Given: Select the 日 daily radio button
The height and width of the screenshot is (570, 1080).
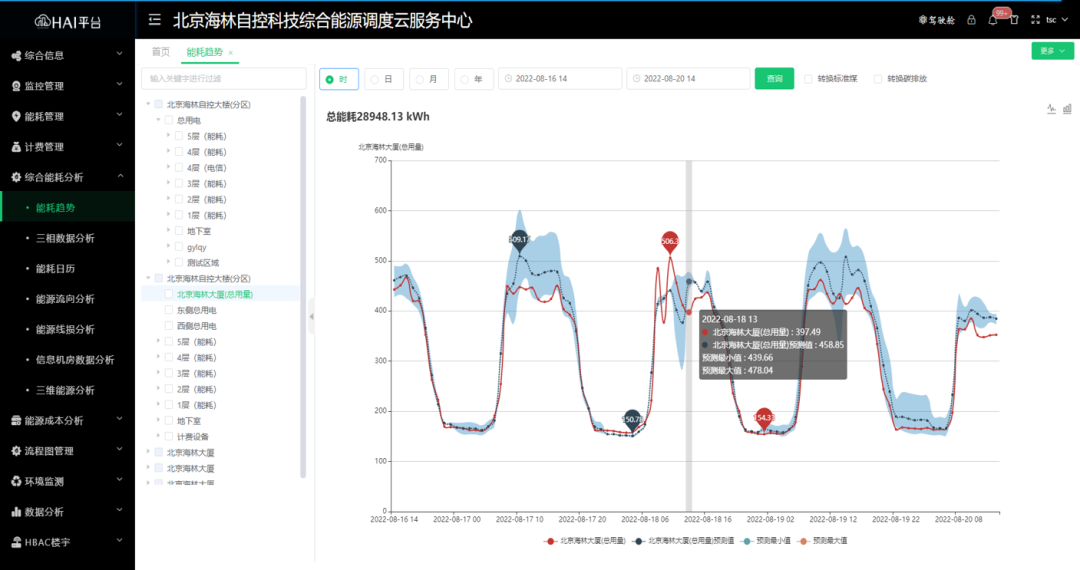Looking at the screenshot, I should (x=375, y=80).
